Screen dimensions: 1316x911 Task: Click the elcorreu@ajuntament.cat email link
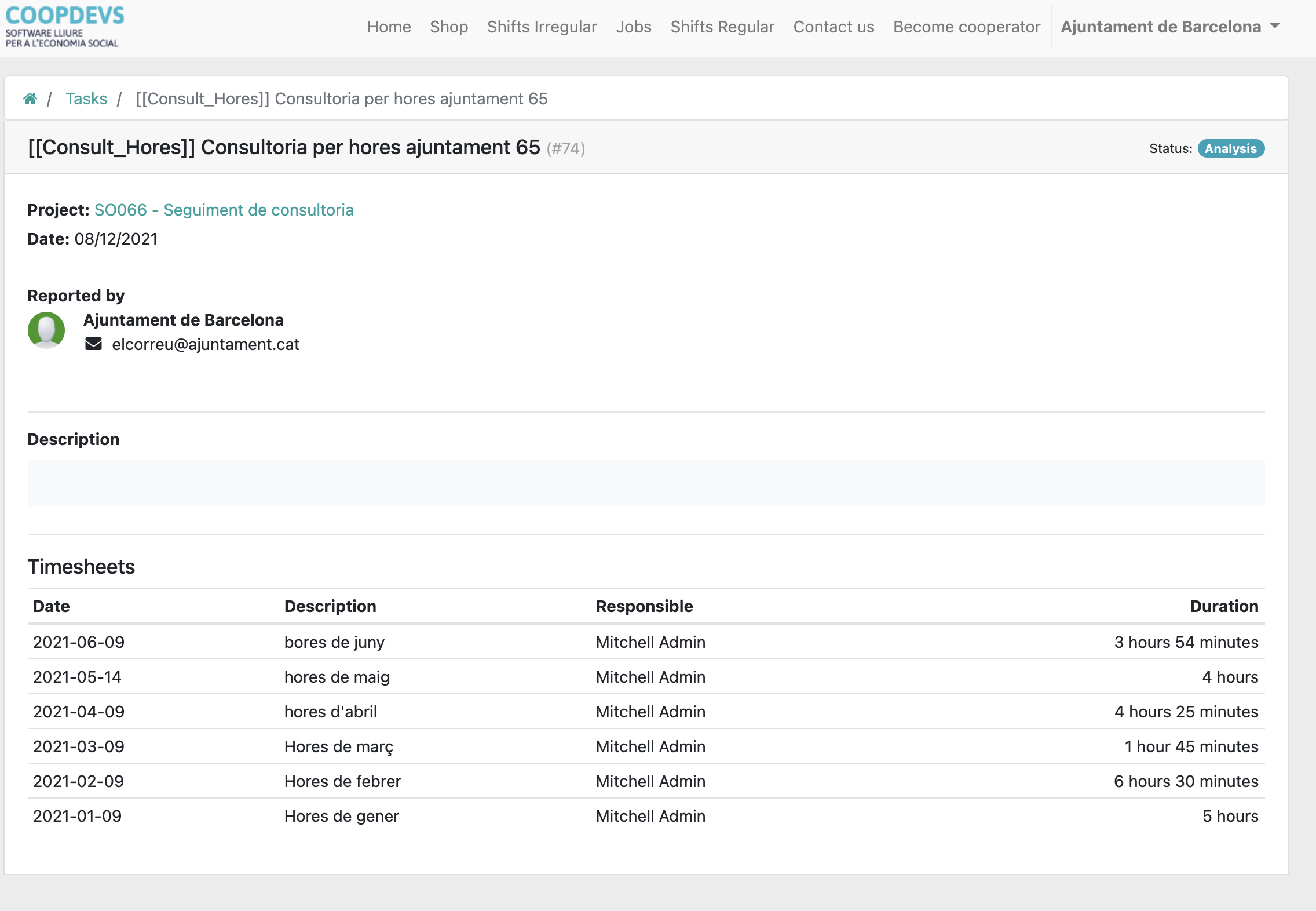(x=205, y=344)
